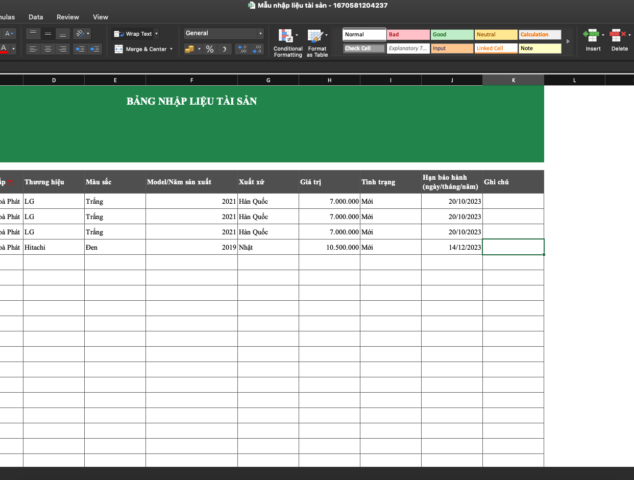
Task: Switch to the View tab
Action: coord(100,17)
